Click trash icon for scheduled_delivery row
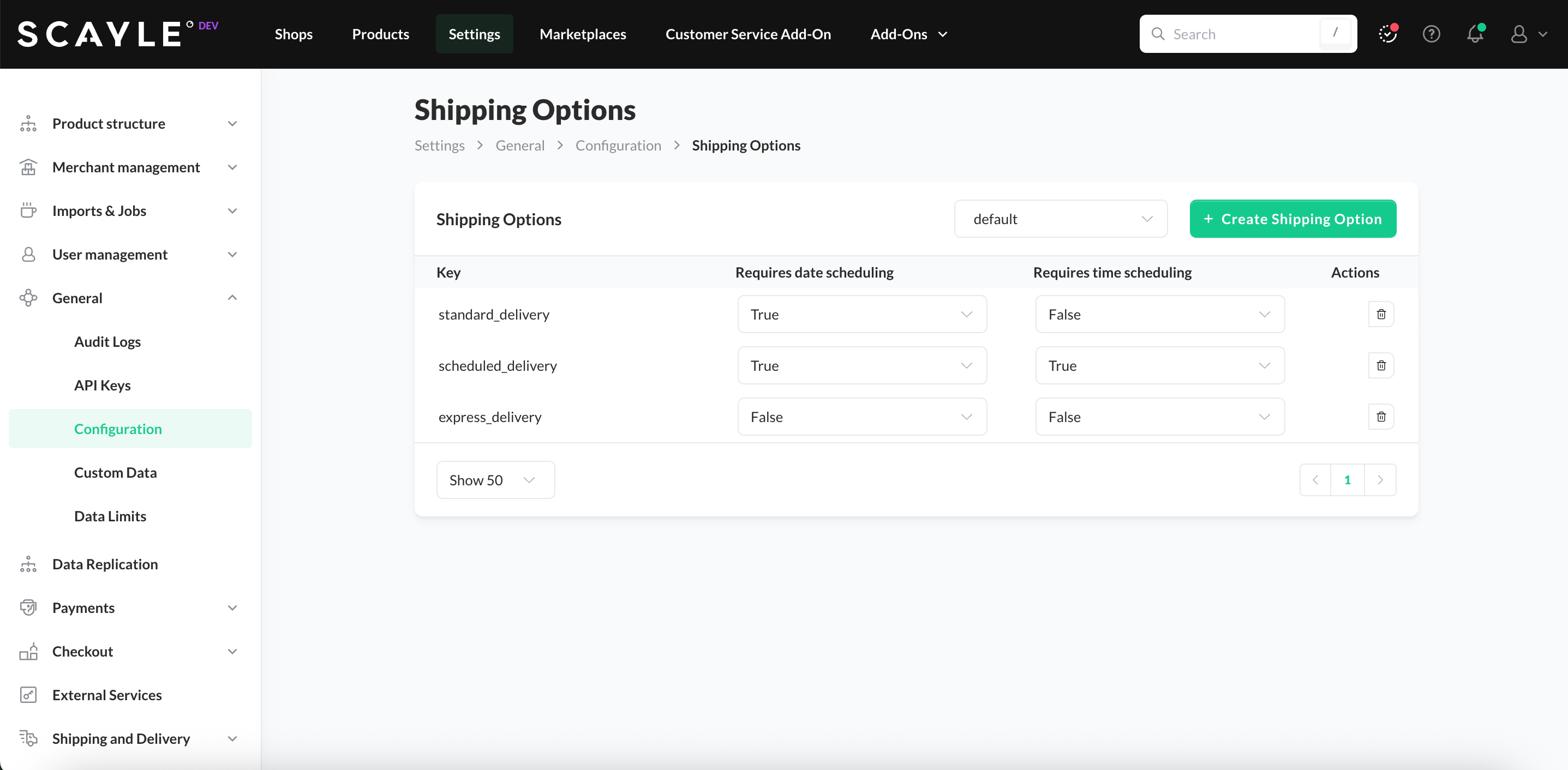 1380,365
